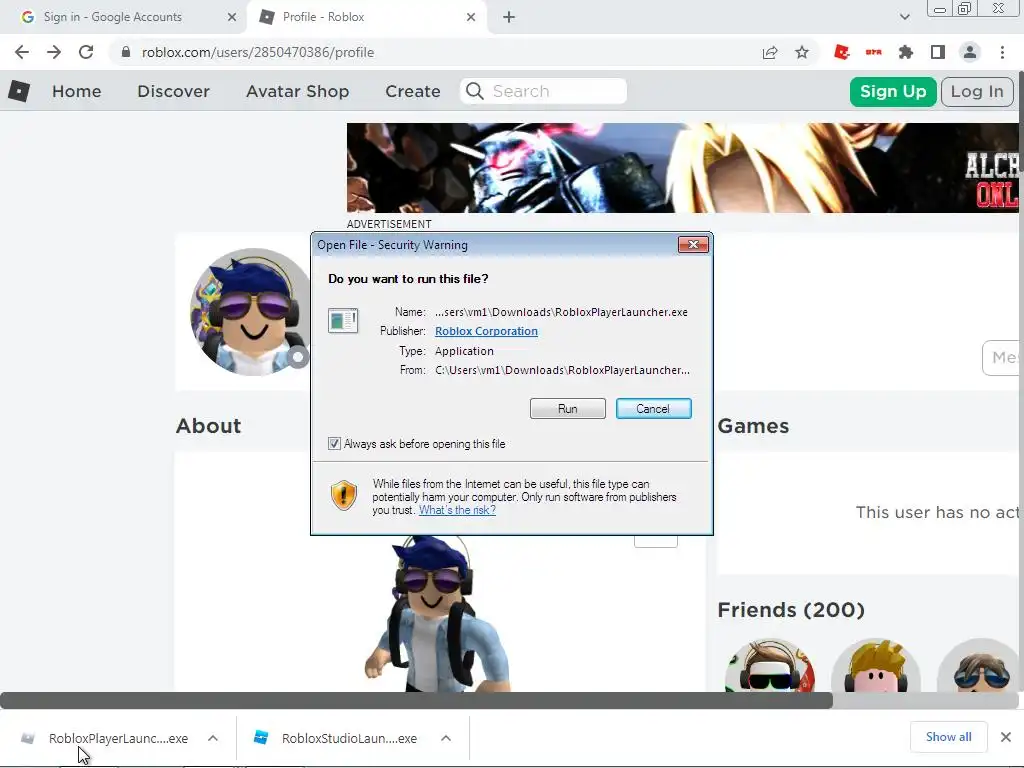Select the Profile - Roblox tab

pos(366,17)
